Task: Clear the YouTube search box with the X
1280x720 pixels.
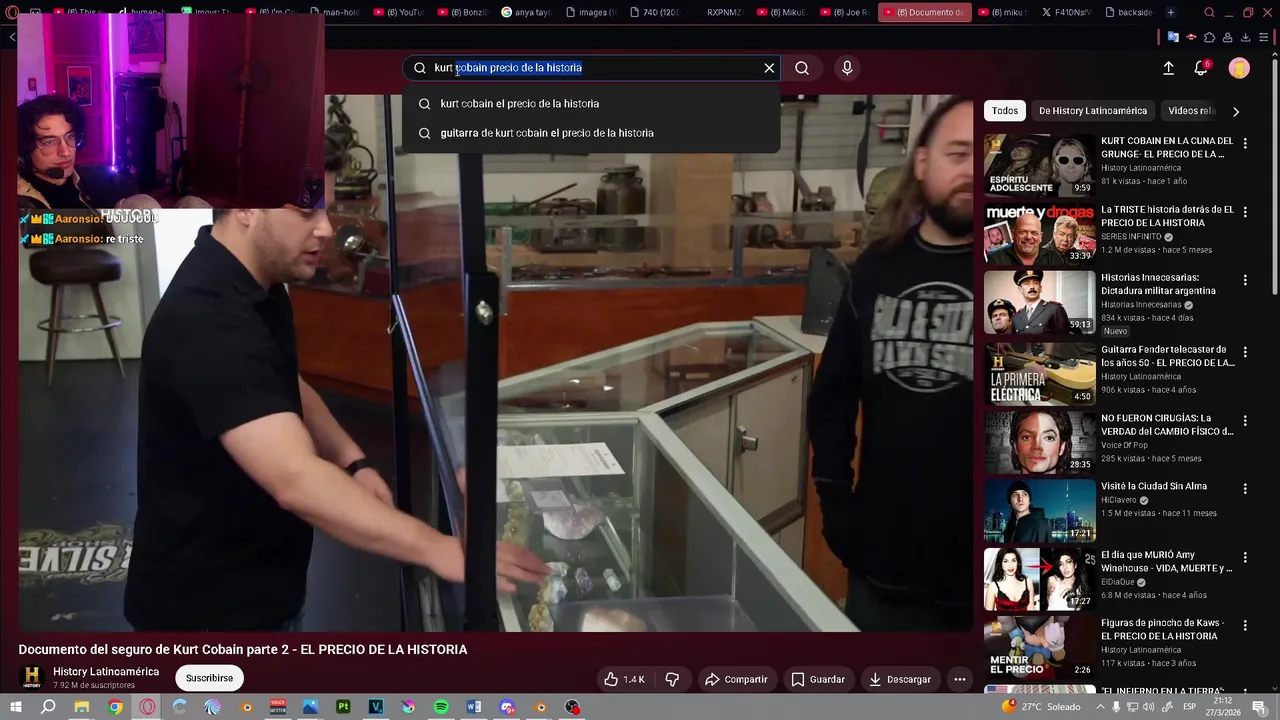Action: pos(769,68)
